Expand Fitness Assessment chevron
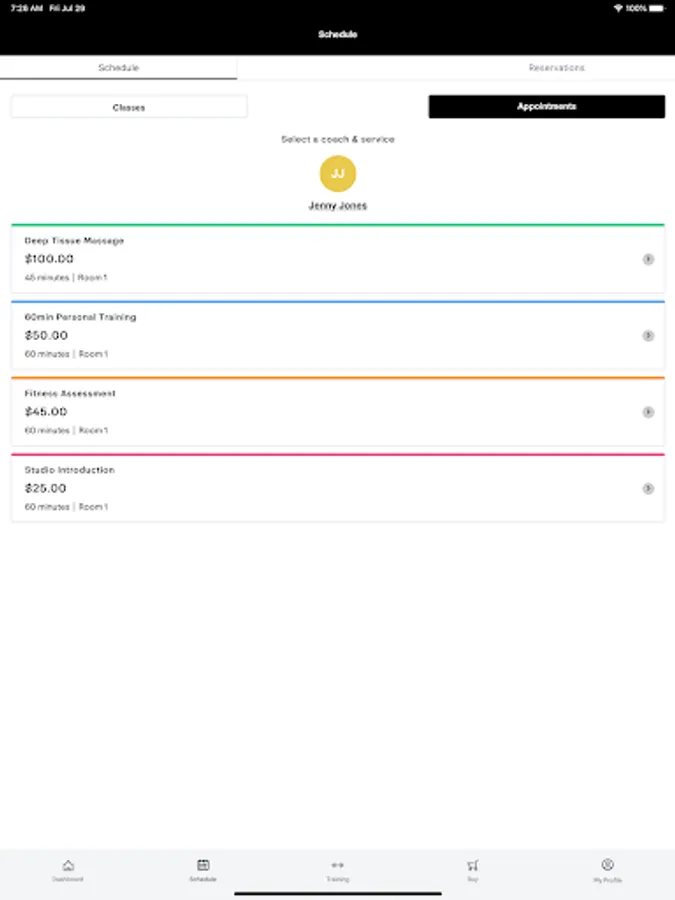The width and height of the screenshot is (675, 900). [x=648, y=412]
